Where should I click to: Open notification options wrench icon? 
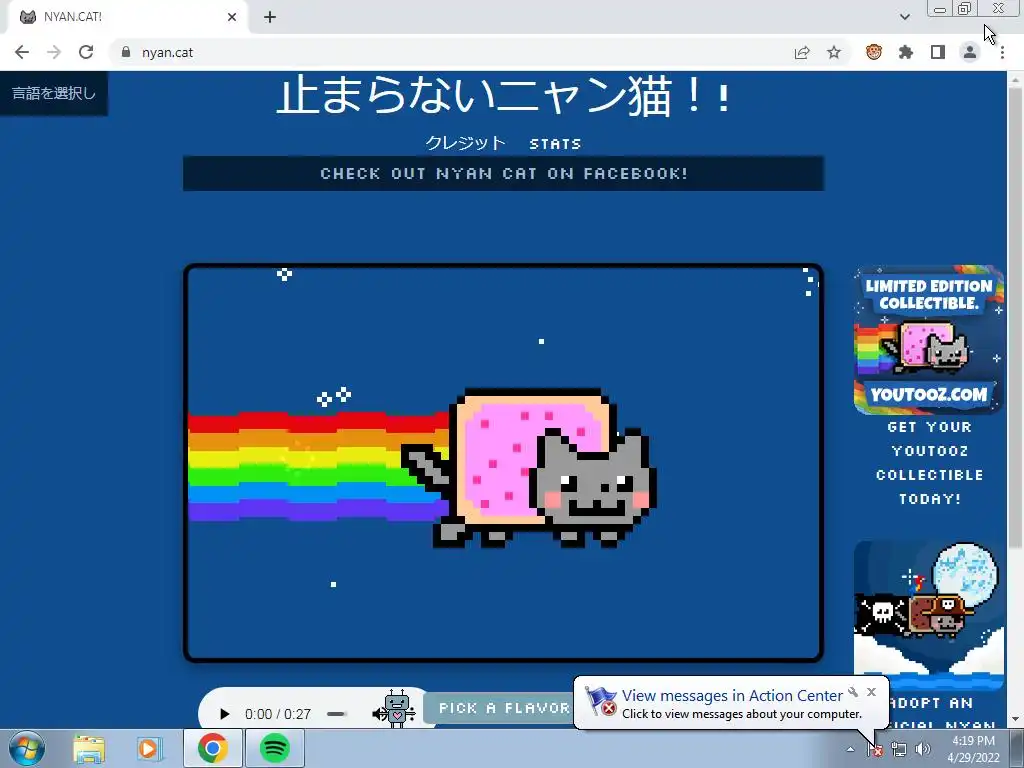[853, 692]
